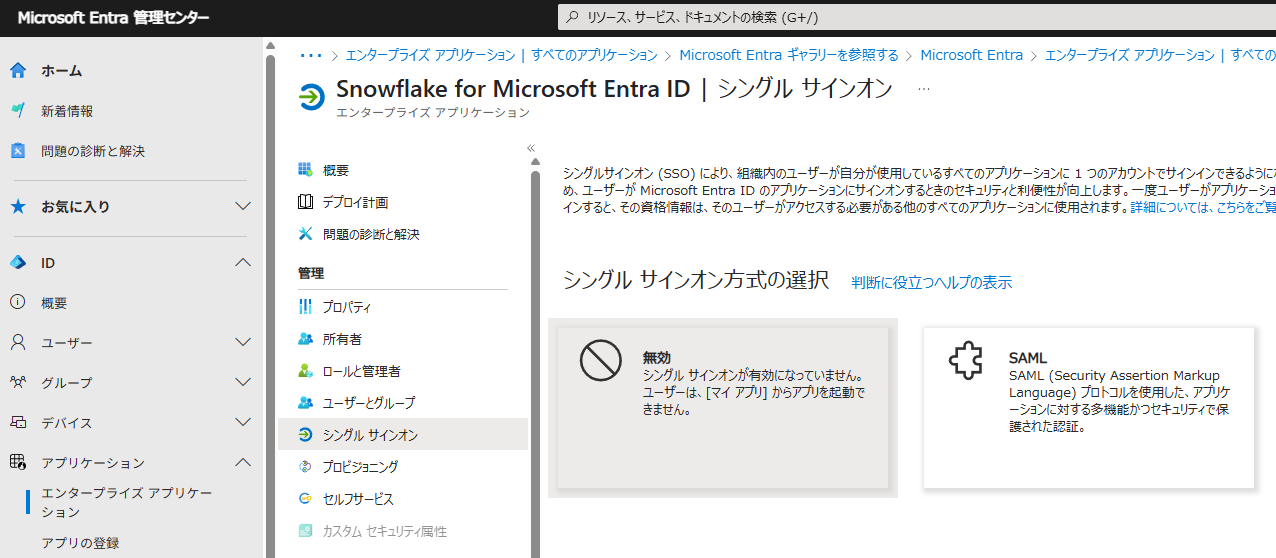Collapse the ID section chevron
This screenshot has height=558, width=1276.
(x=242, y=263)
